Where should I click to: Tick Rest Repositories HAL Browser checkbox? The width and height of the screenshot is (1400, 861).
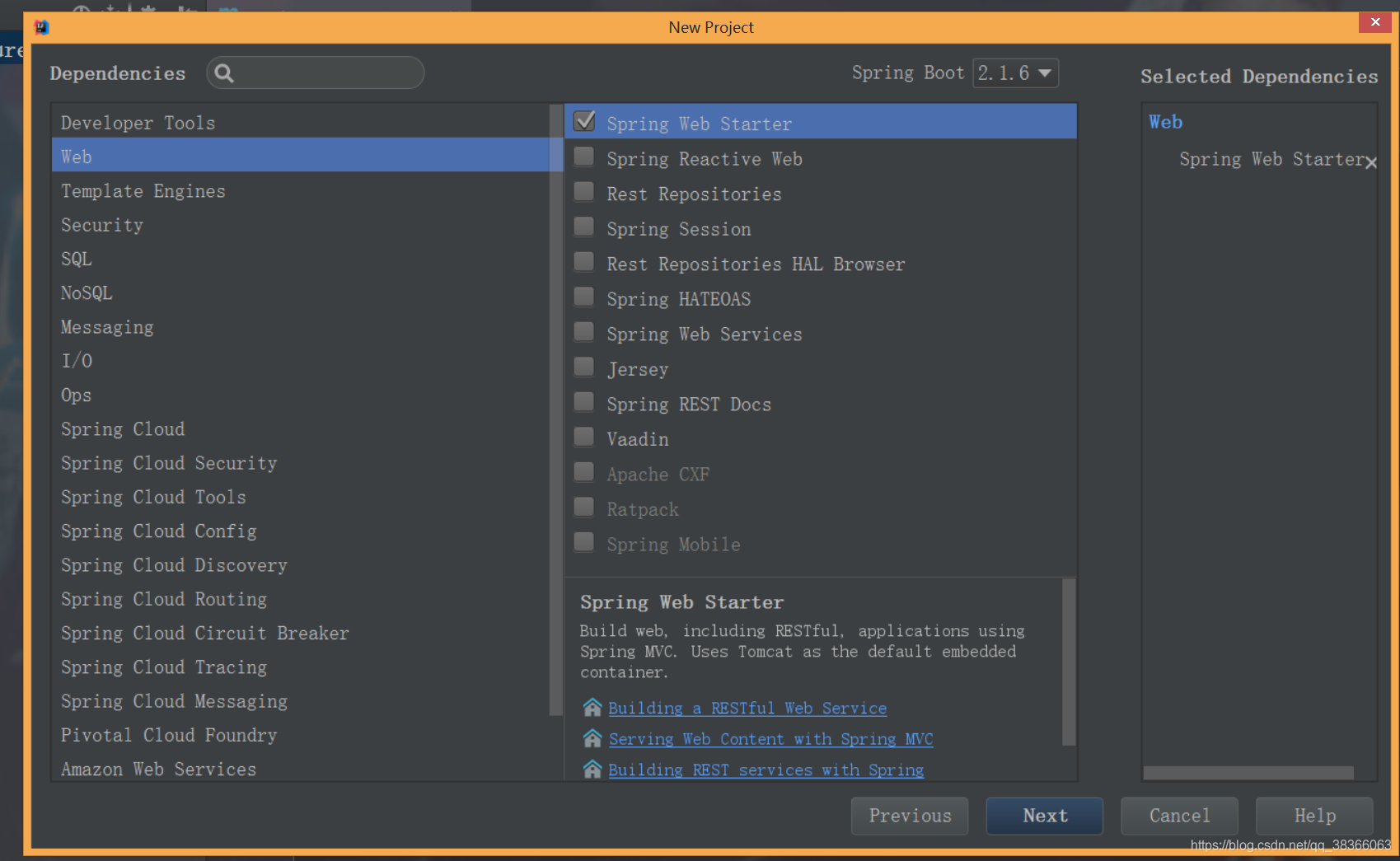[x=584, y=262]
